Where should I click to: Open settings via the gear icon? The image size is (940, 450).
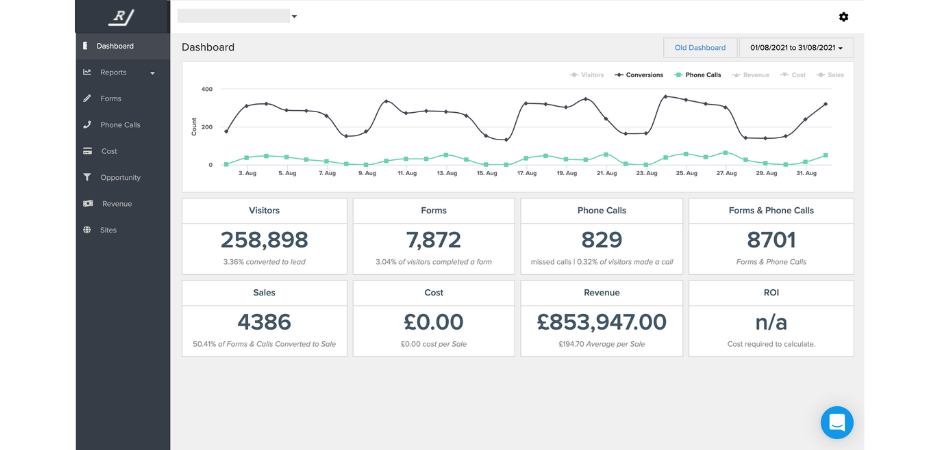(843, 17)
